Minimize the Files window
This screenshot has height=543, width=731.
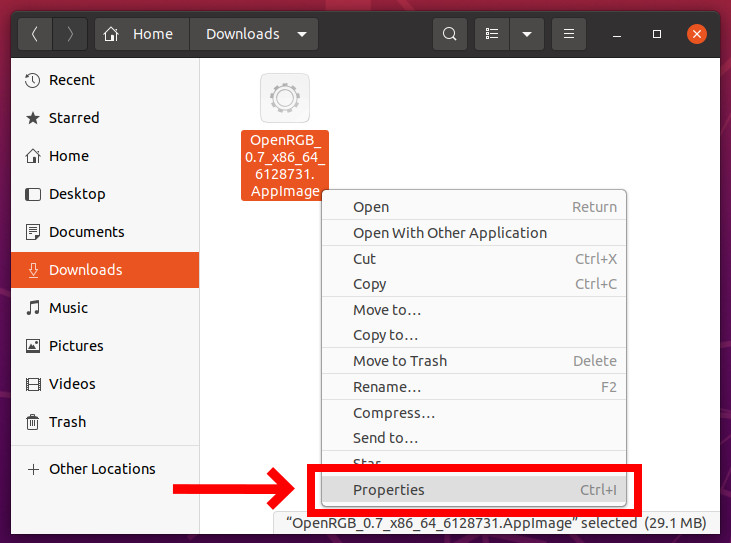coord(617,34)
